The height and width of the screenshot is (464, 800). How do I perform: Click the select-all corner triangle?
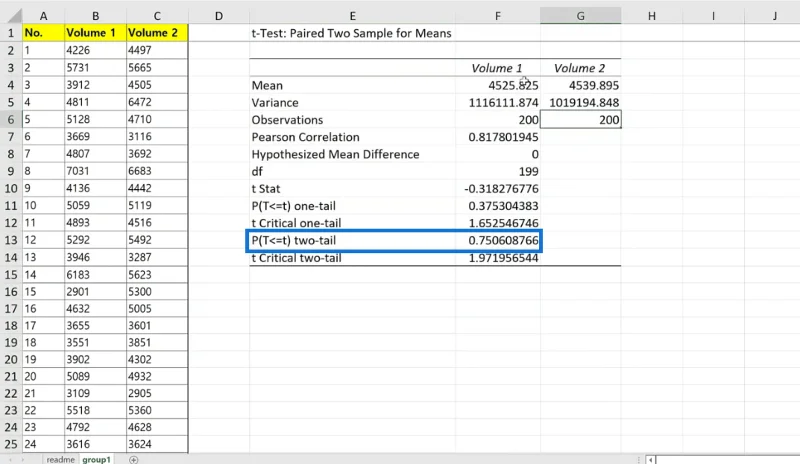(x=14, y=16)
